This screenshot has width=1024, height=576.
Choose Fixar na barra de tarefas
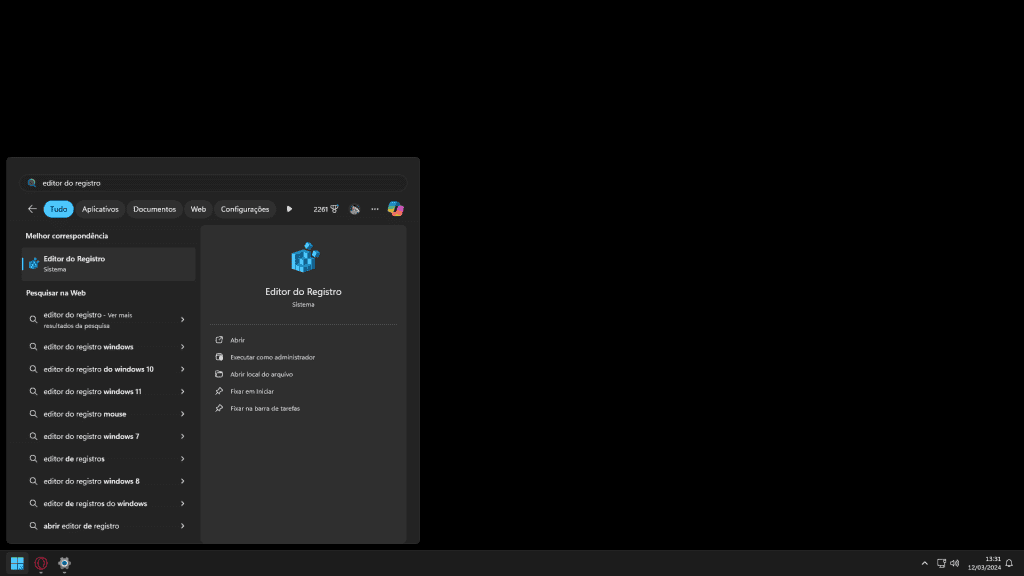coord(265,408)
